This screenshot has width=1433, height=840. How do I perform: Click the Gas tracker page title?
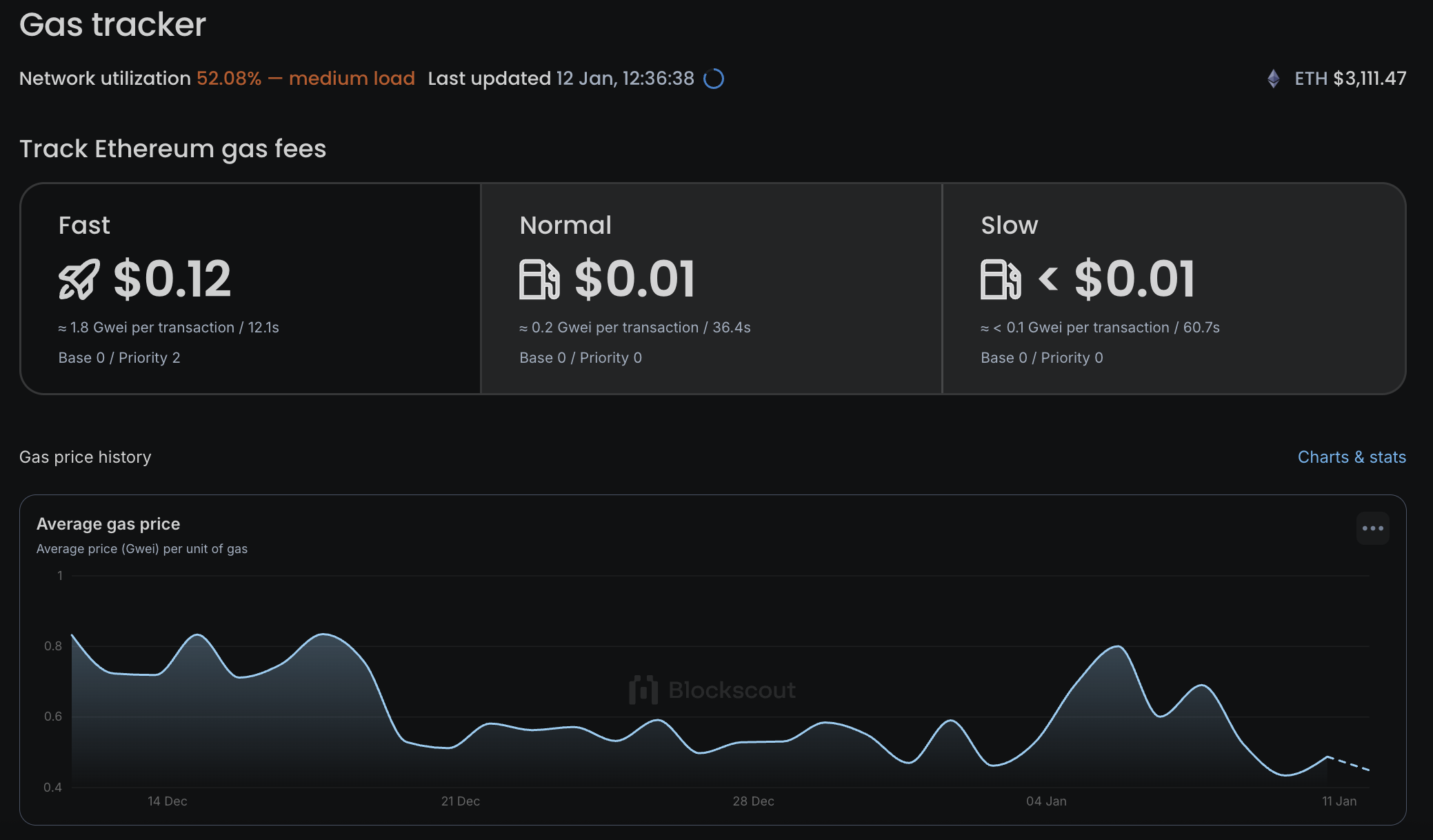pos(112,24)
